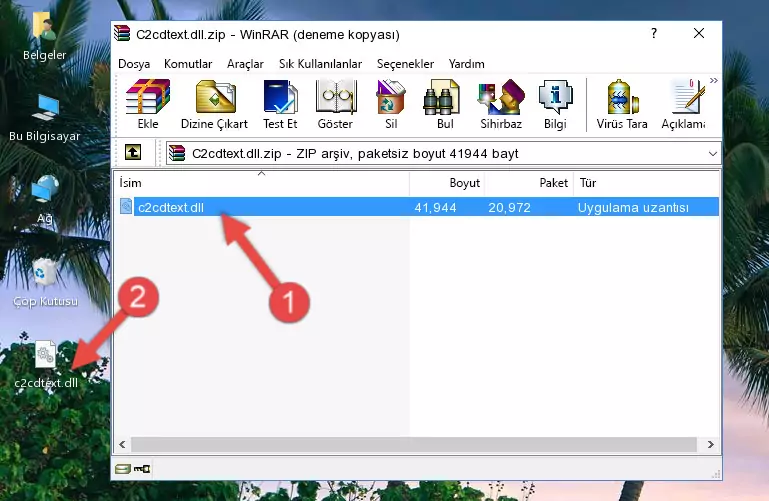Open the Sık Kullanılanlar menu

pos(320,64)
